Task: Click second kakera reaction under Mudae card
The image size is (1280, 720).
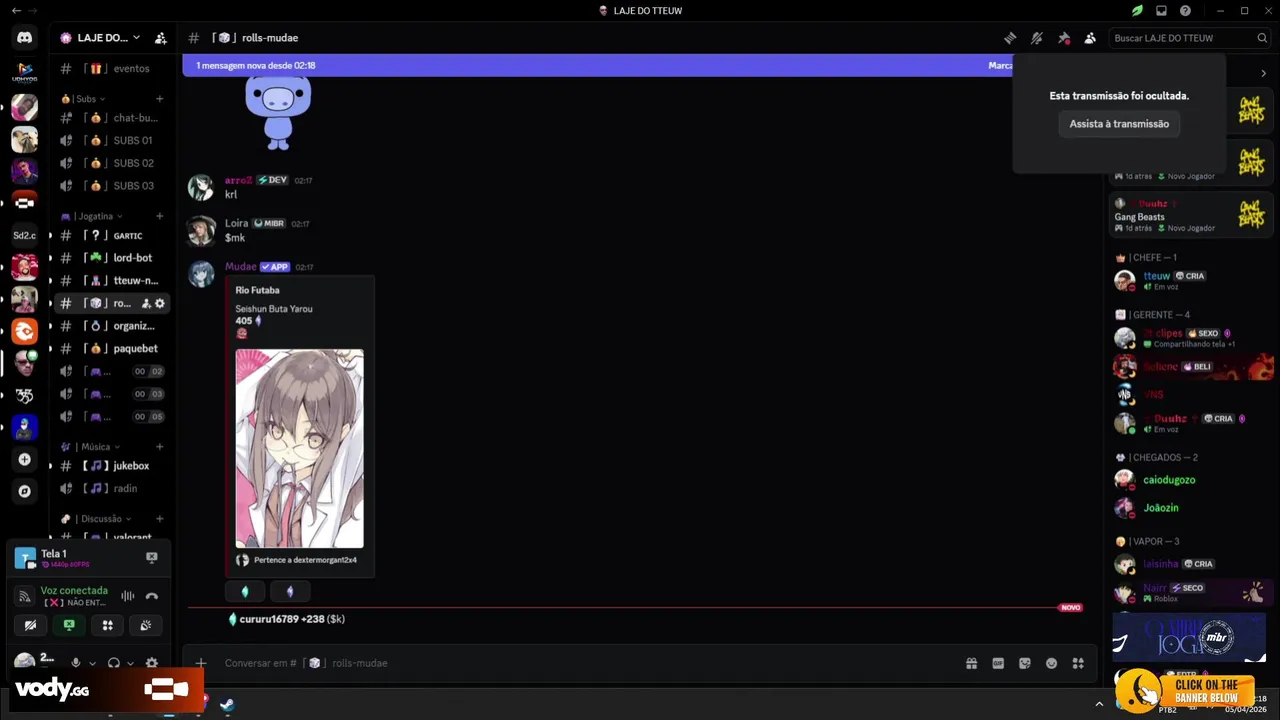Action: pos(290,591)
